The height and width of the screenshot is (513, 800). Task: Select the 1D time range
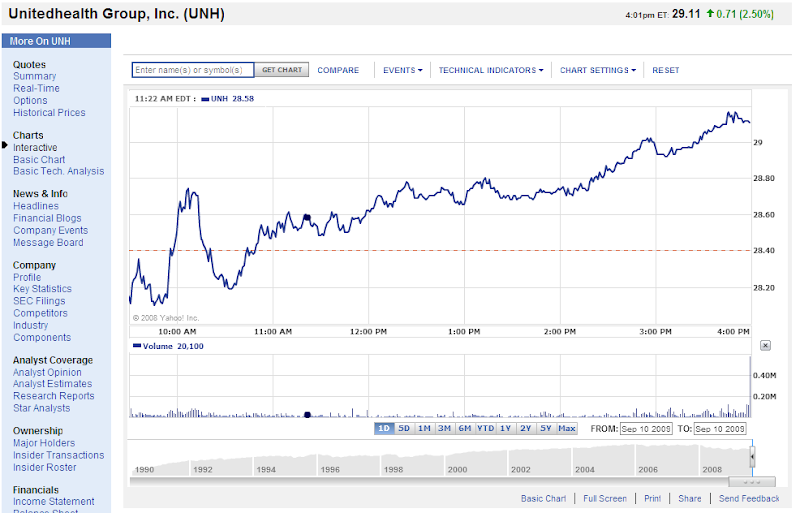coord(384,428)
